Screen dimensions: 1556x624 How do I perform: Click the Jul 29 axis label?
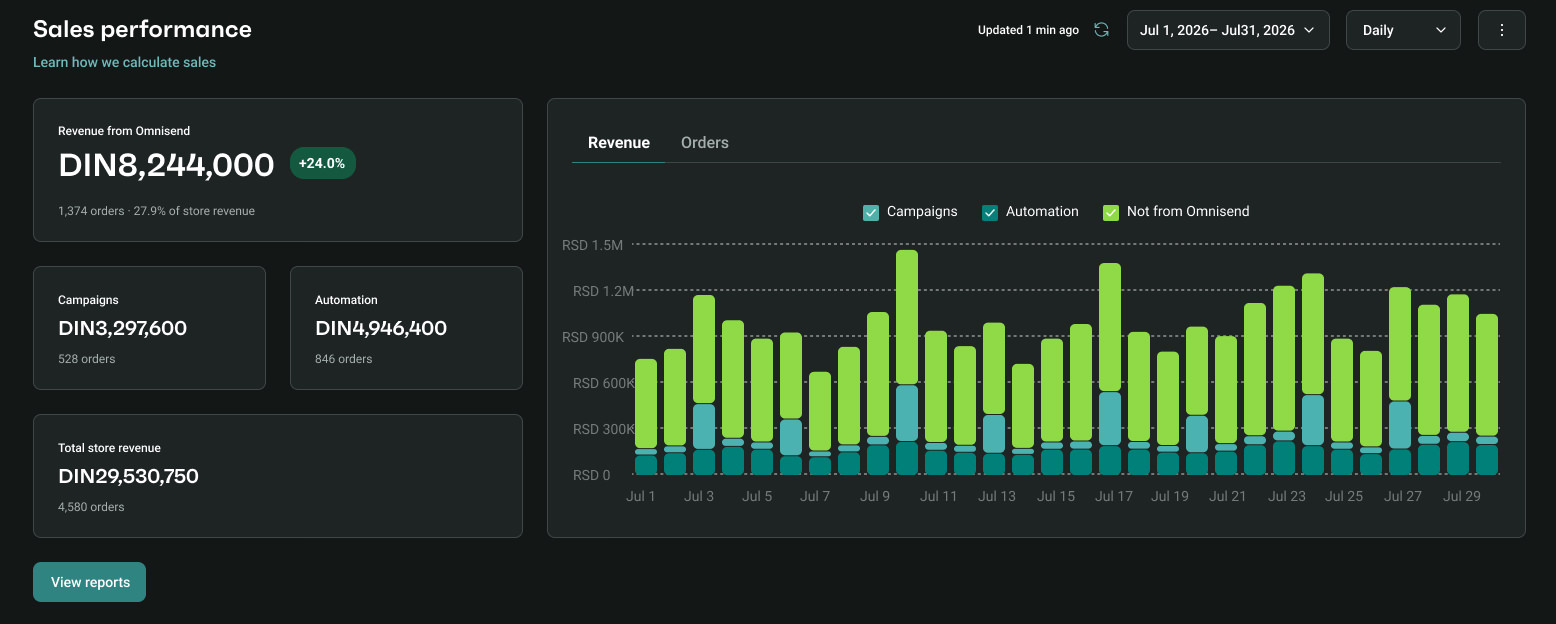[1461, 496]
